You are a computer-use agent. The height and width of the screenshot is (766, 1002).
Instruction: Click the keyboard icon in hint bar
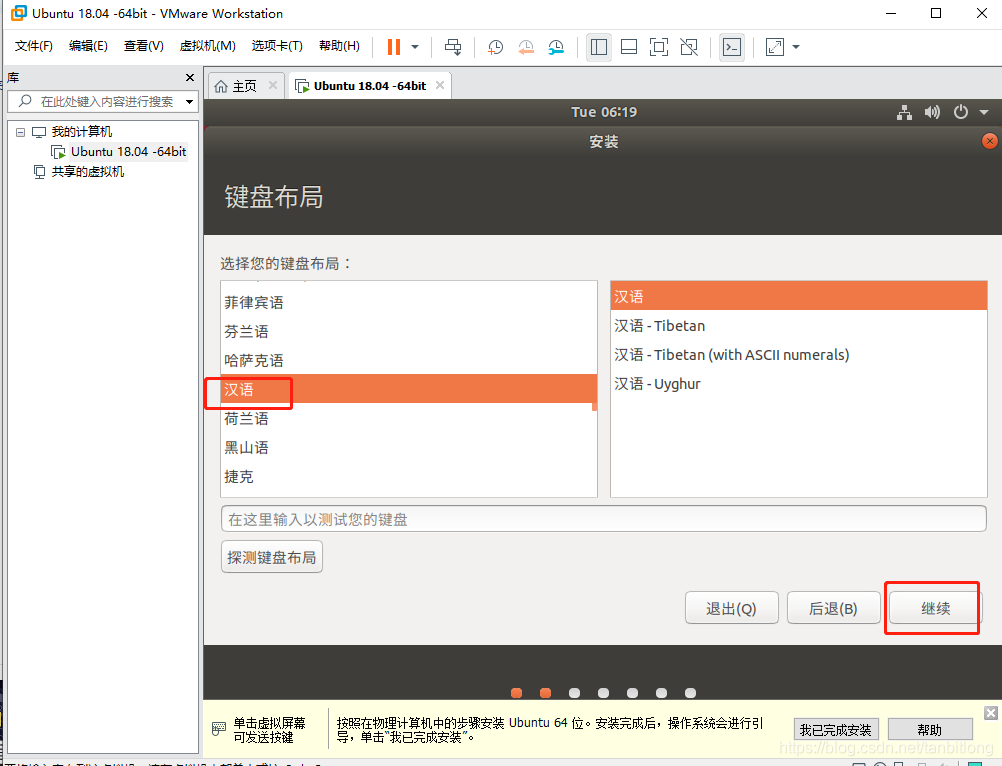tap(219, 728)
